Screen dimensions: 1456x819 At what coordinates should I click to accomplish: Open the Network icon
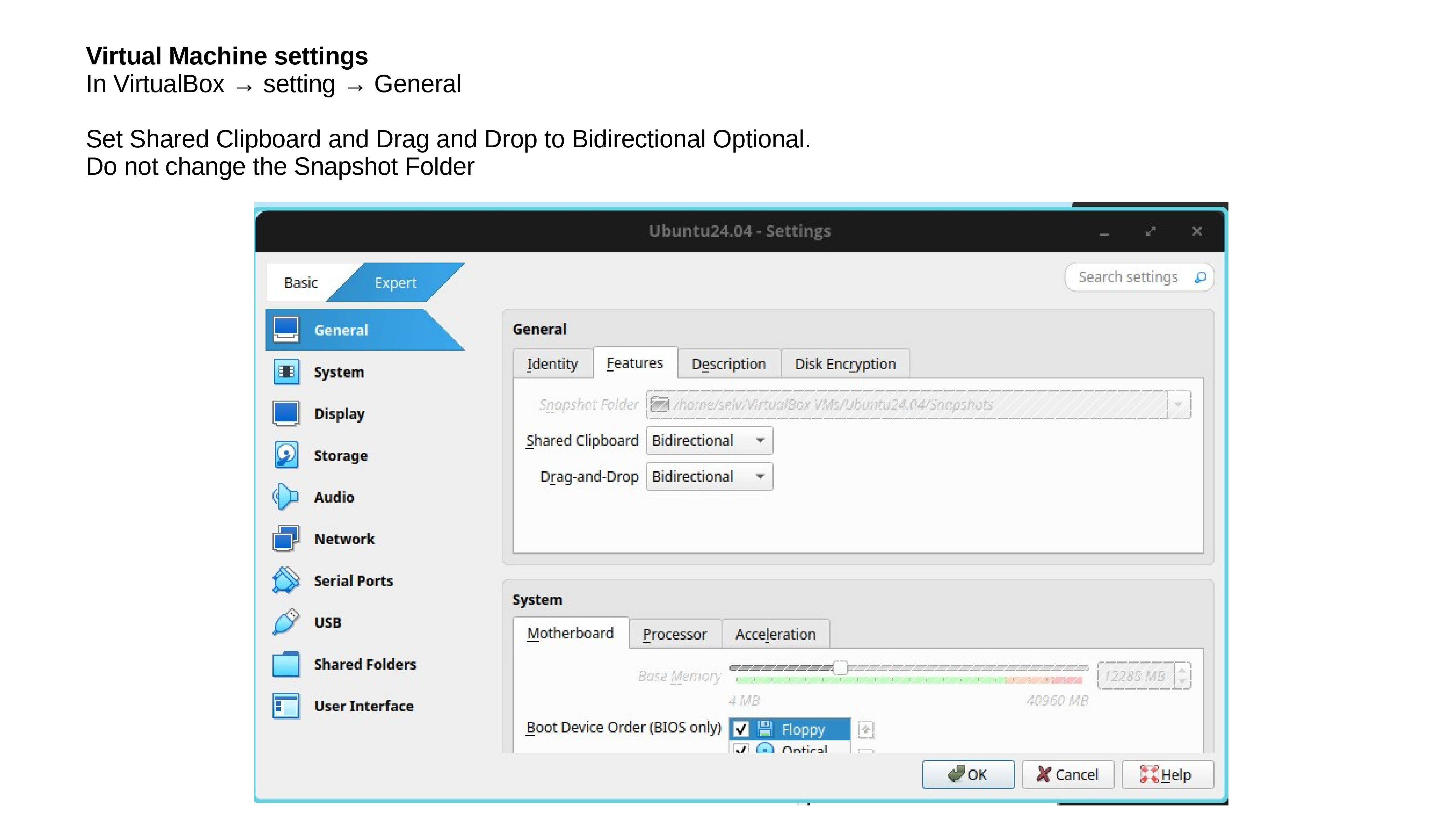[286, 539]
